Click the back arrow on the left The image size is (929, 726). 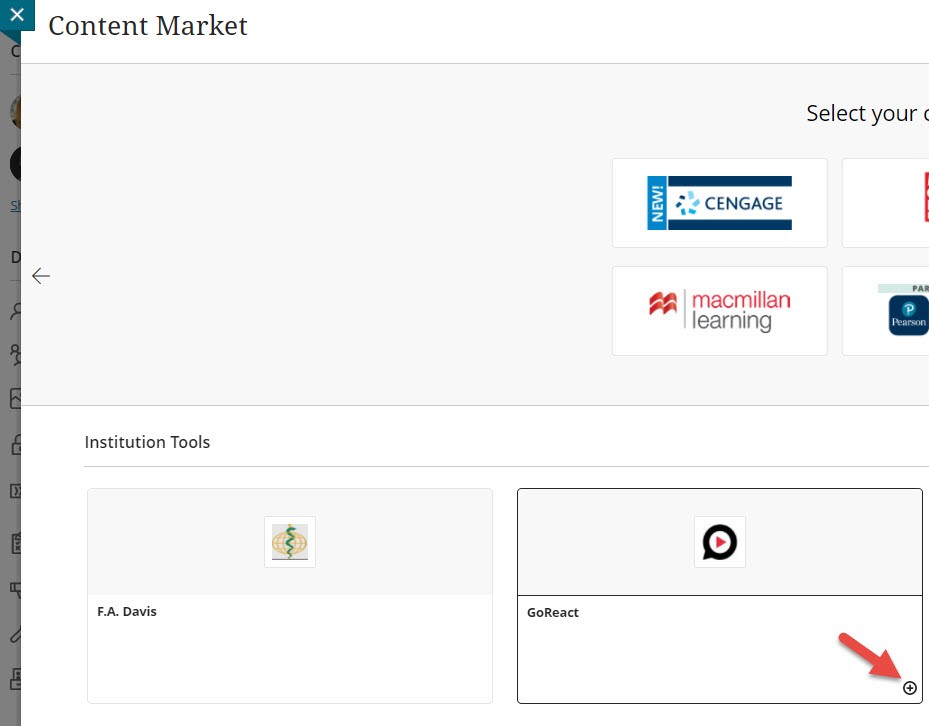point(41,276)
